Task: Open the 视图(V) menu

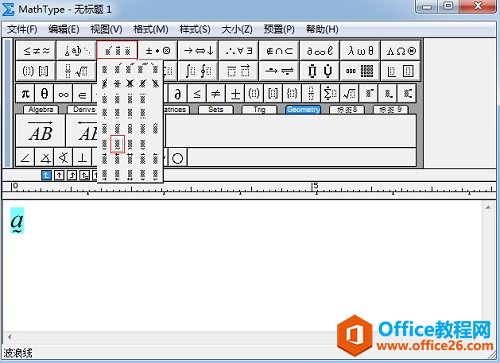Action: [106, 29]
